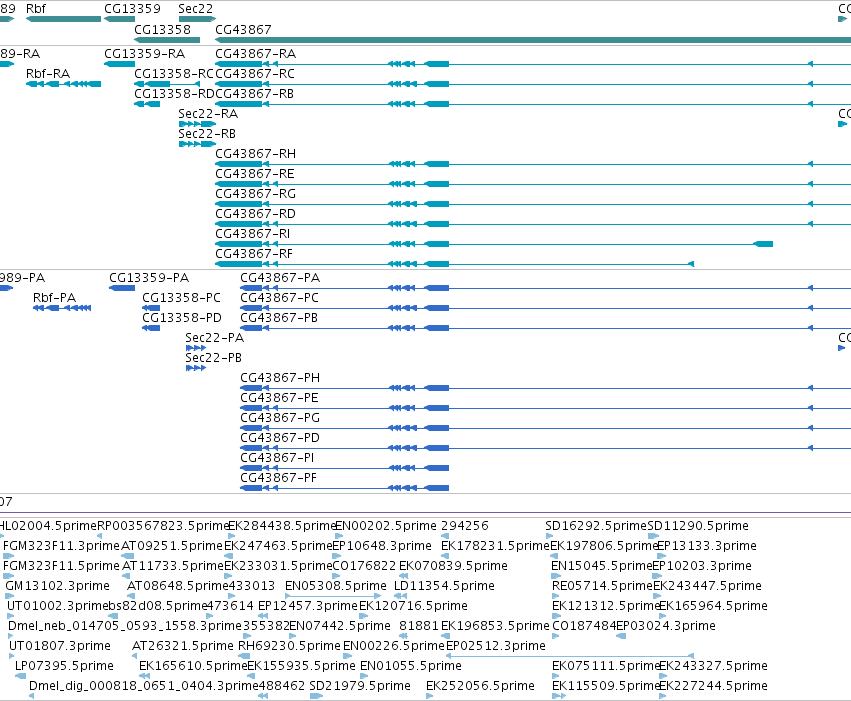Viewport: 851px width, 701px height.
Task: Select EST label bs82d08.5prime
Action: (158, 606)
